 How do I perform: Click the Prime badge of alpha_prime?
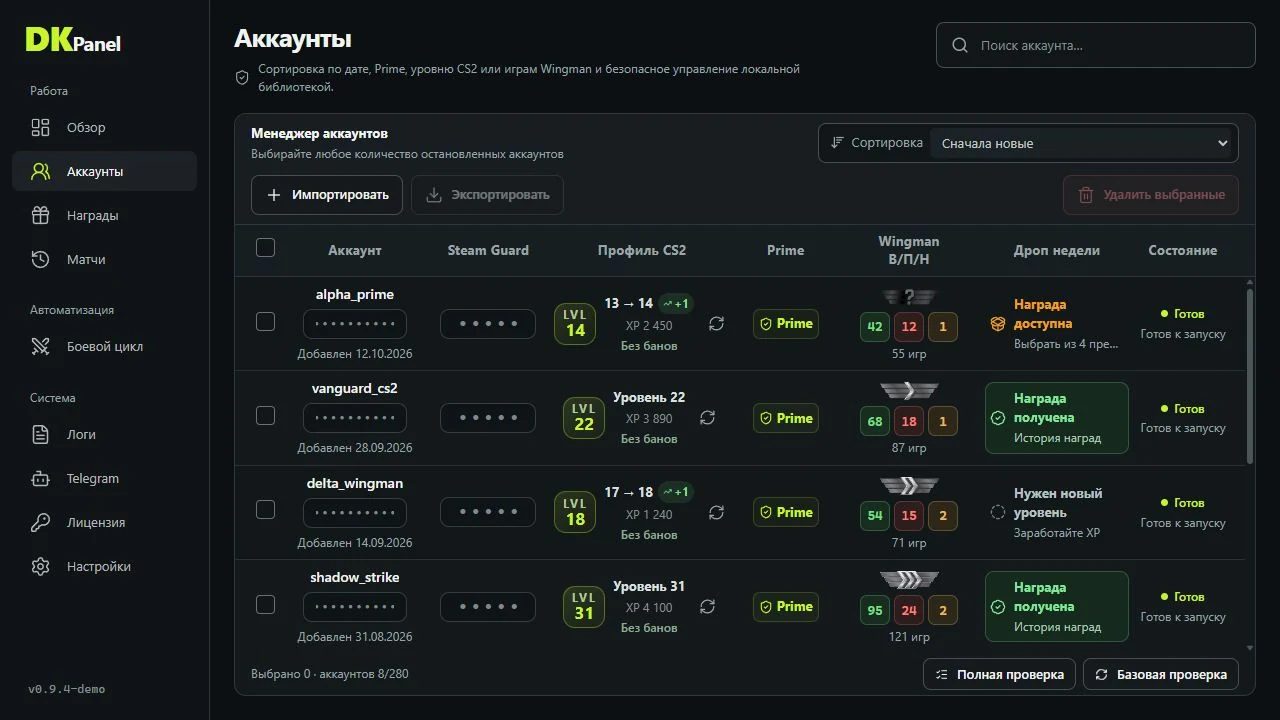pos(785,324)
